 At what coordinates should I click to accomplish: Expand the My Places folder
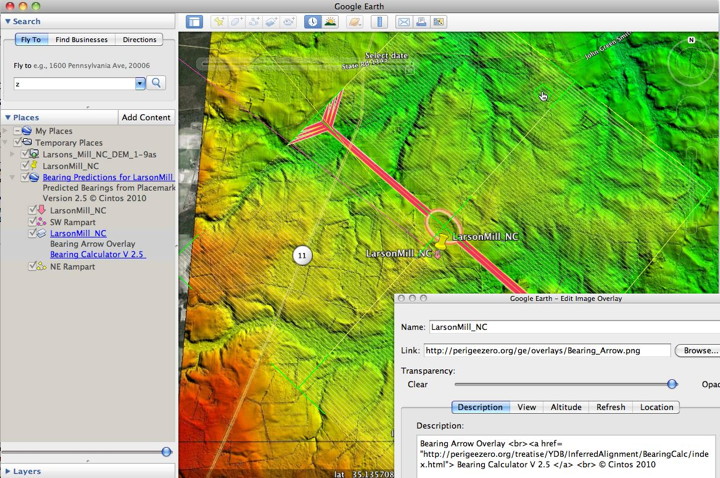pyautogui.click(x=7, y=131)
